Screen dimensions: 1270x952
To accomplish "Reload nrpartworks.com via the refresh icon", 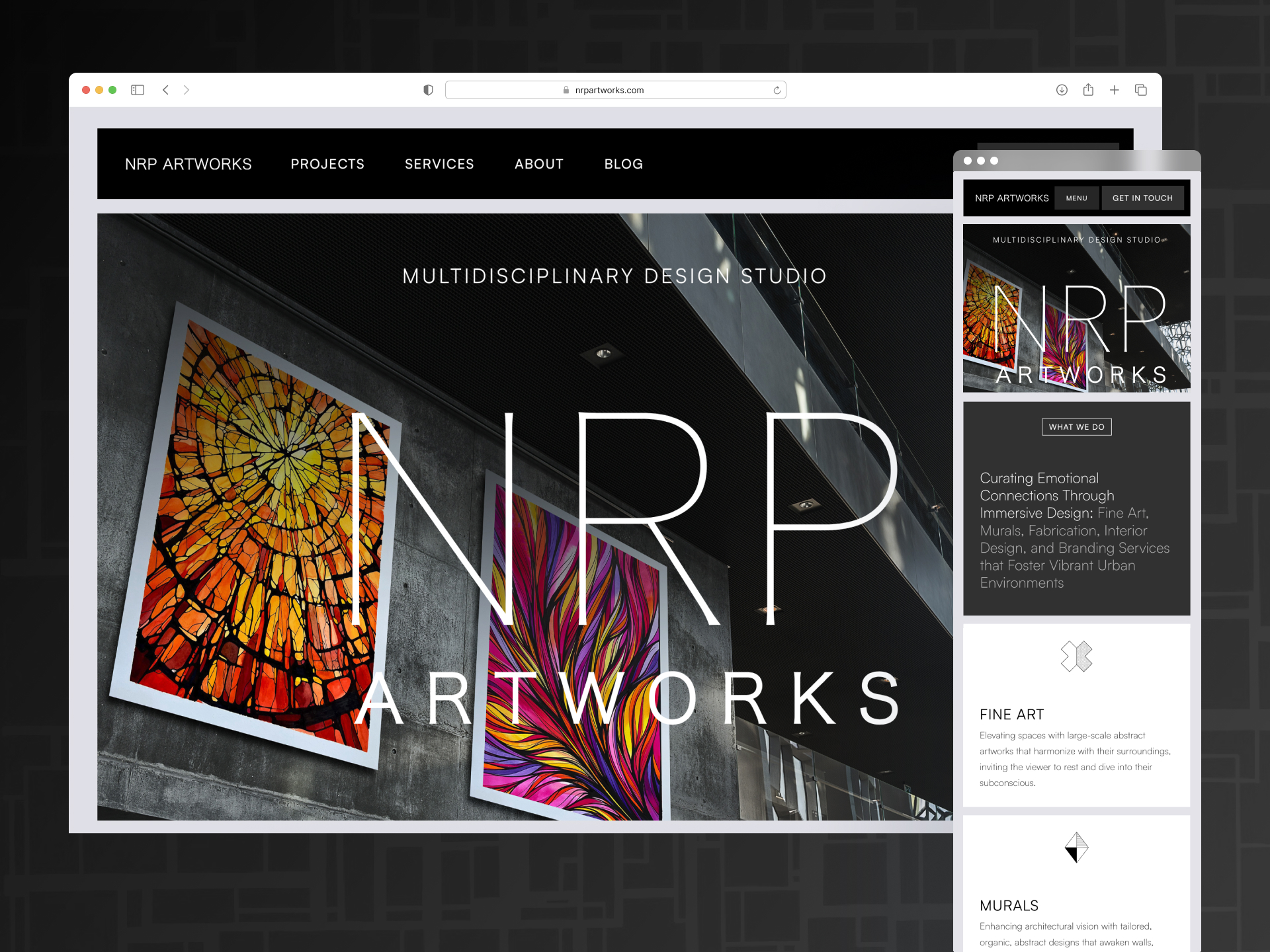I will (x=775, y=89).
